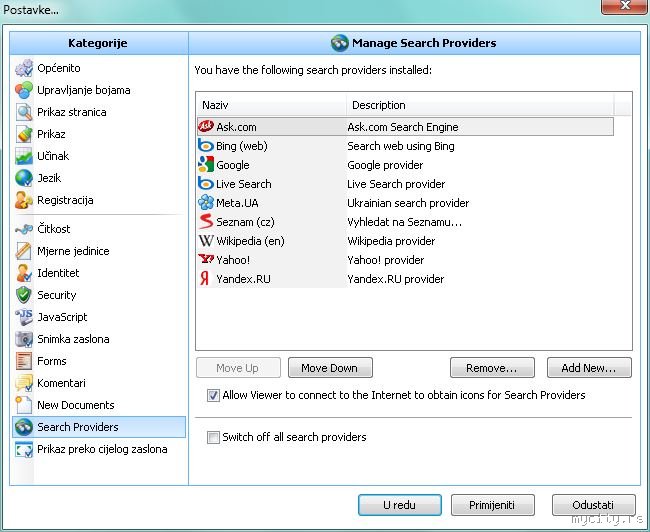The height and width of the screenshot is (532, 650).
Task: Click the Yandex.RU provider icon
Action: [205, 279]
